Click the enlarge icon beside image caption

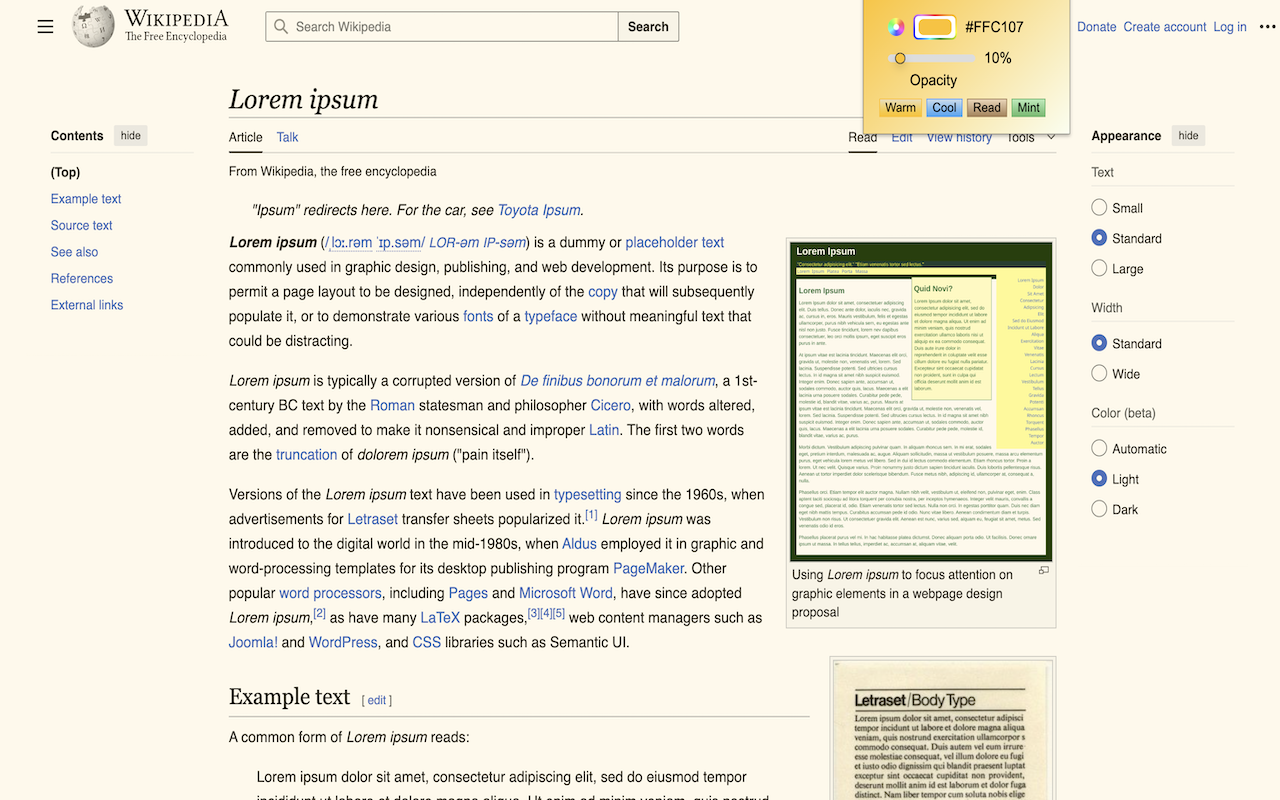pyautogui.click(x=1044, y=571)
